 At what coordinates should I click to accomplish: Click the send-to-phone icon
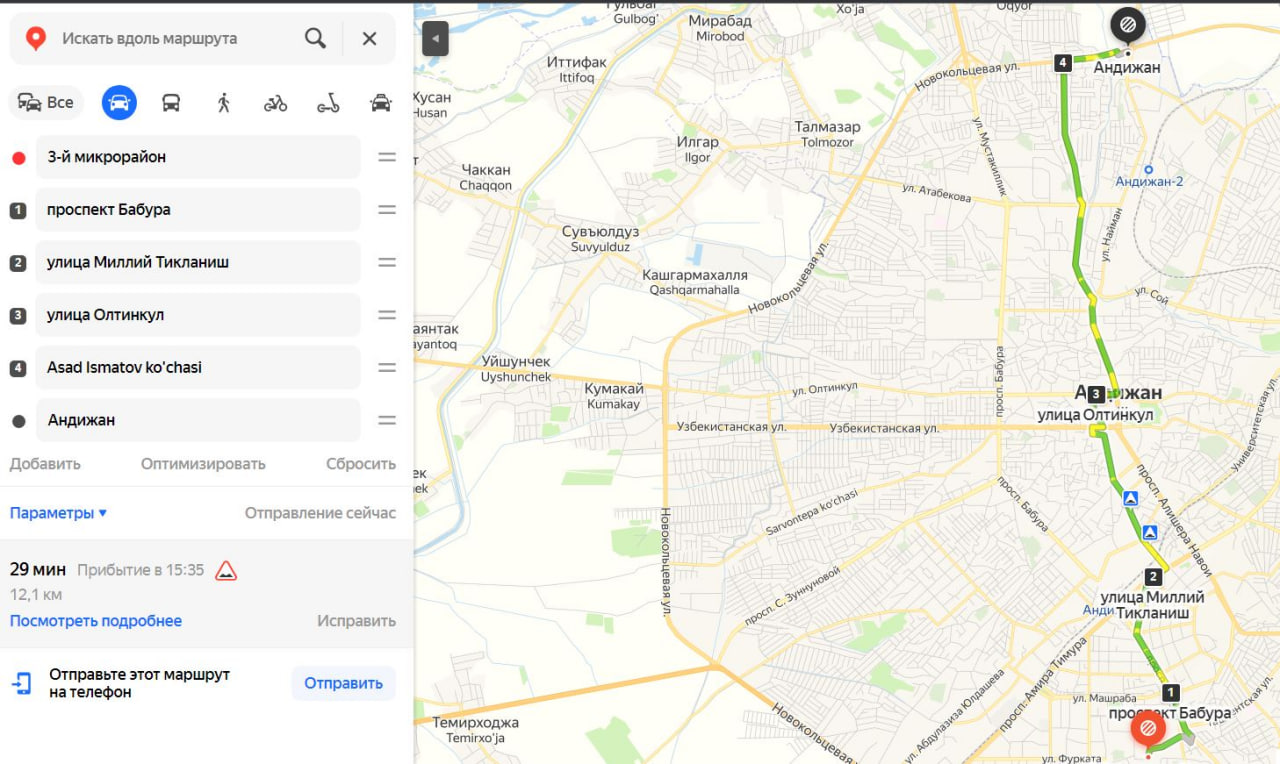point(22,684)
